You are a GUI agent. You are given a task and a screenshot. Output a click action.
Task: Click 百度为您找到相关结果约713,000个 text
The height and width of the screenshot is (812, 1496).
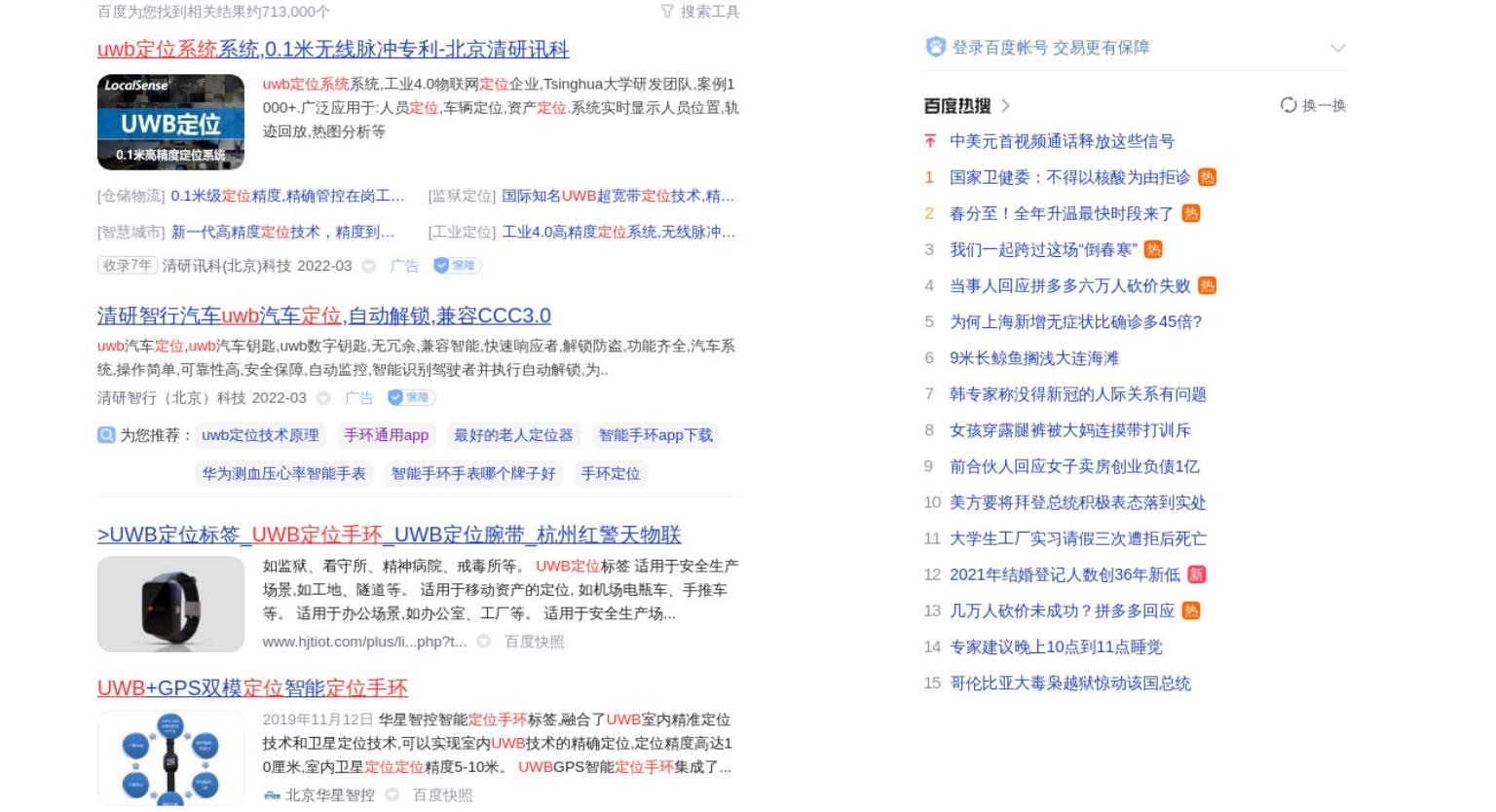pos(213,12)
